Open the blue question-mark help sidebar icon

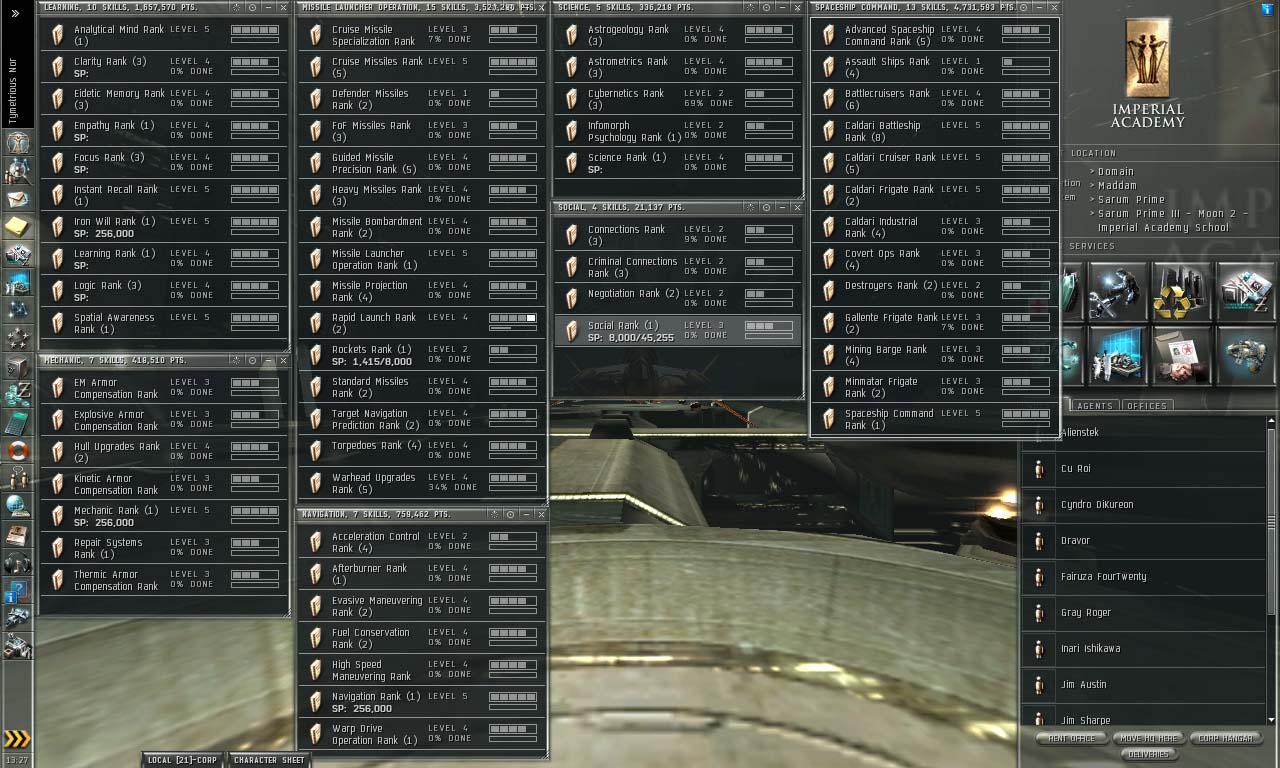click(18, 591)
